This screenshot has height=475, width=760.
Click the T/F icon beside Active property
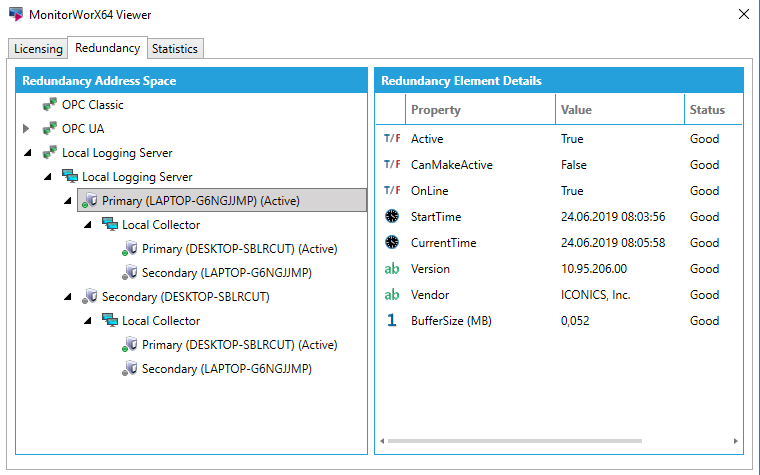392,139
